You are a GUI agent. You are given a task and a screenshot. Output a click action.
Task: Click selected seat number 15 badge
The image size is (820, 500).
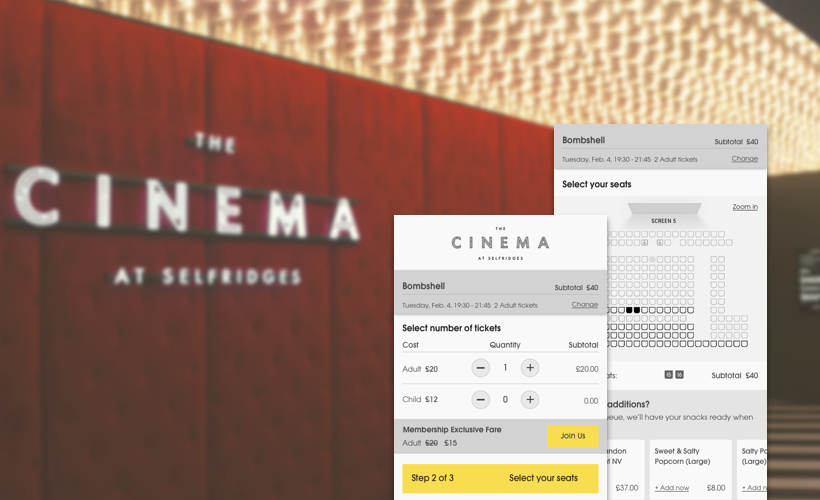click(668, 375)
